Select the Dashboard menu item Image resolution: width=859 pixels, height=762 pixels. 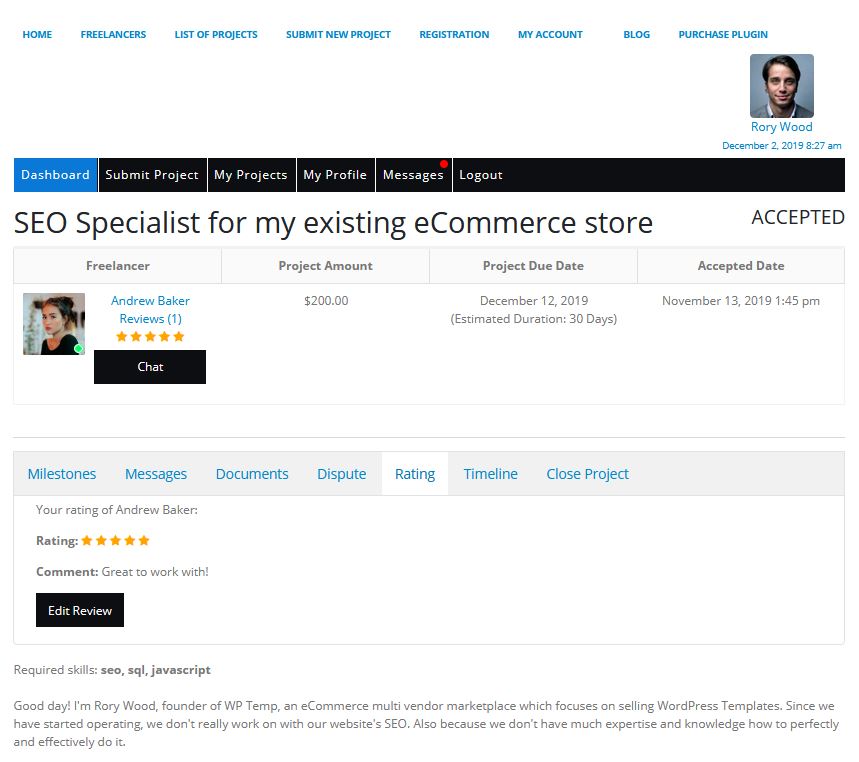coord(55,175)
